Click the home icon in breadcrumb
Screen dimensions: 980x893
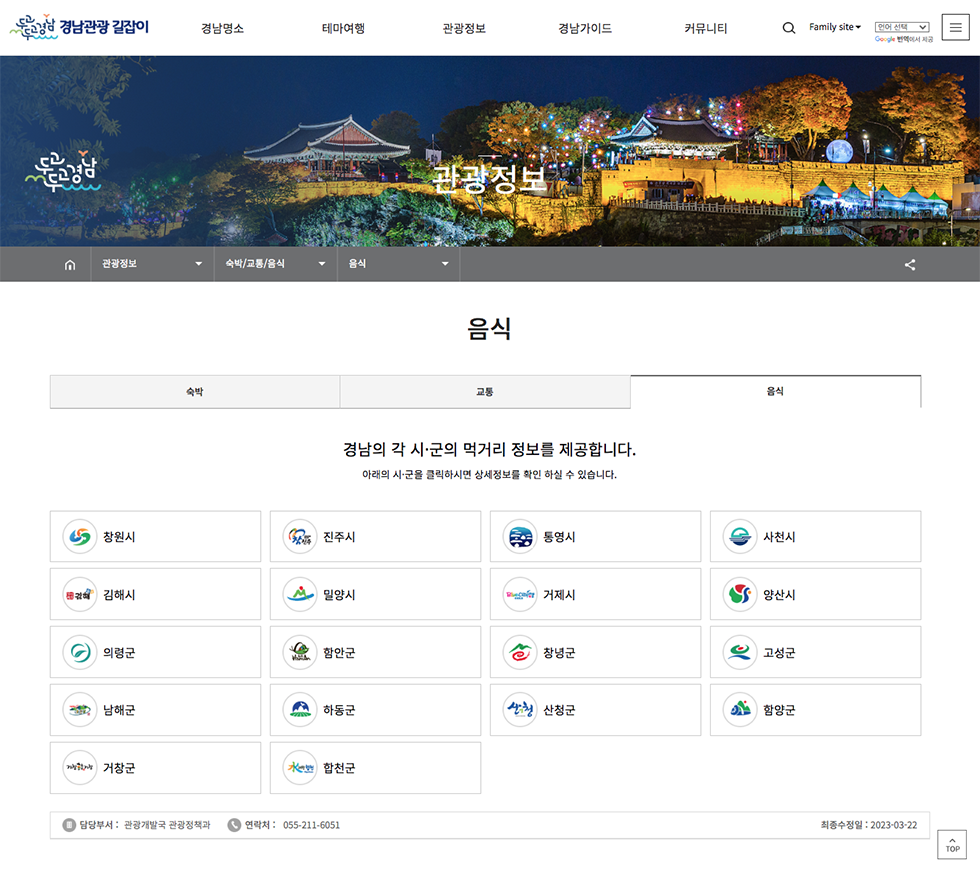[x=70, y=265]
